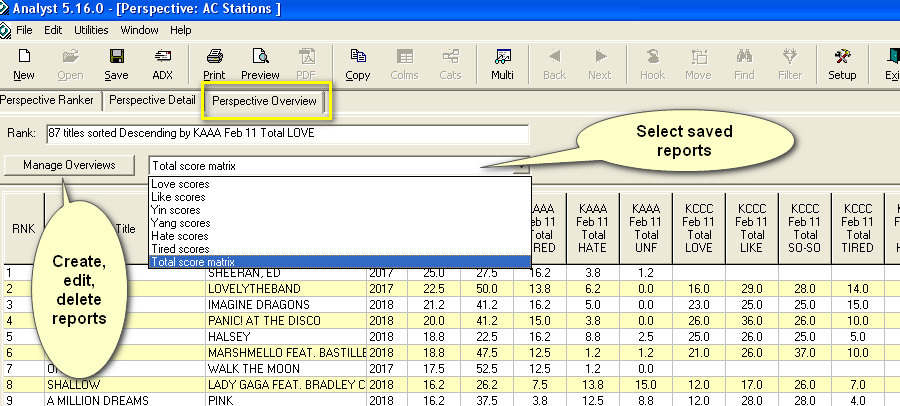Click KCCC Feb 11 Total TIRED header
Viewport: 900px width, 406px height.
859,229
